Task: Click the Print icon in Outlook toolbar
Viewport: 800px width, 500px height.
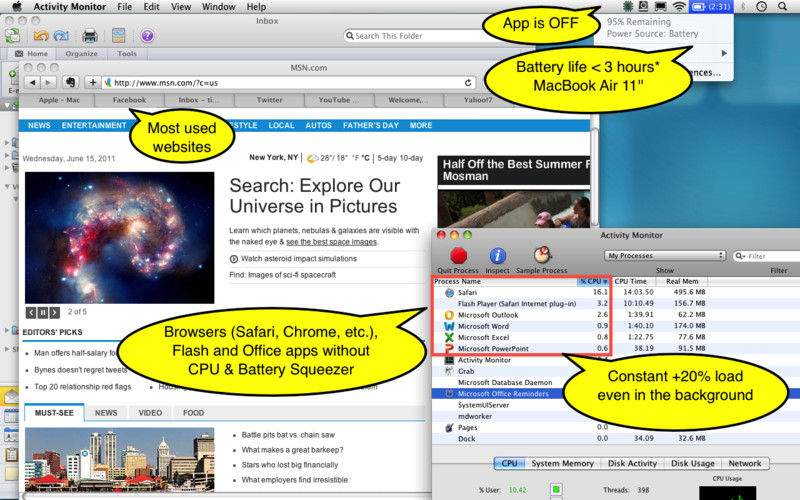Action: 90,36
